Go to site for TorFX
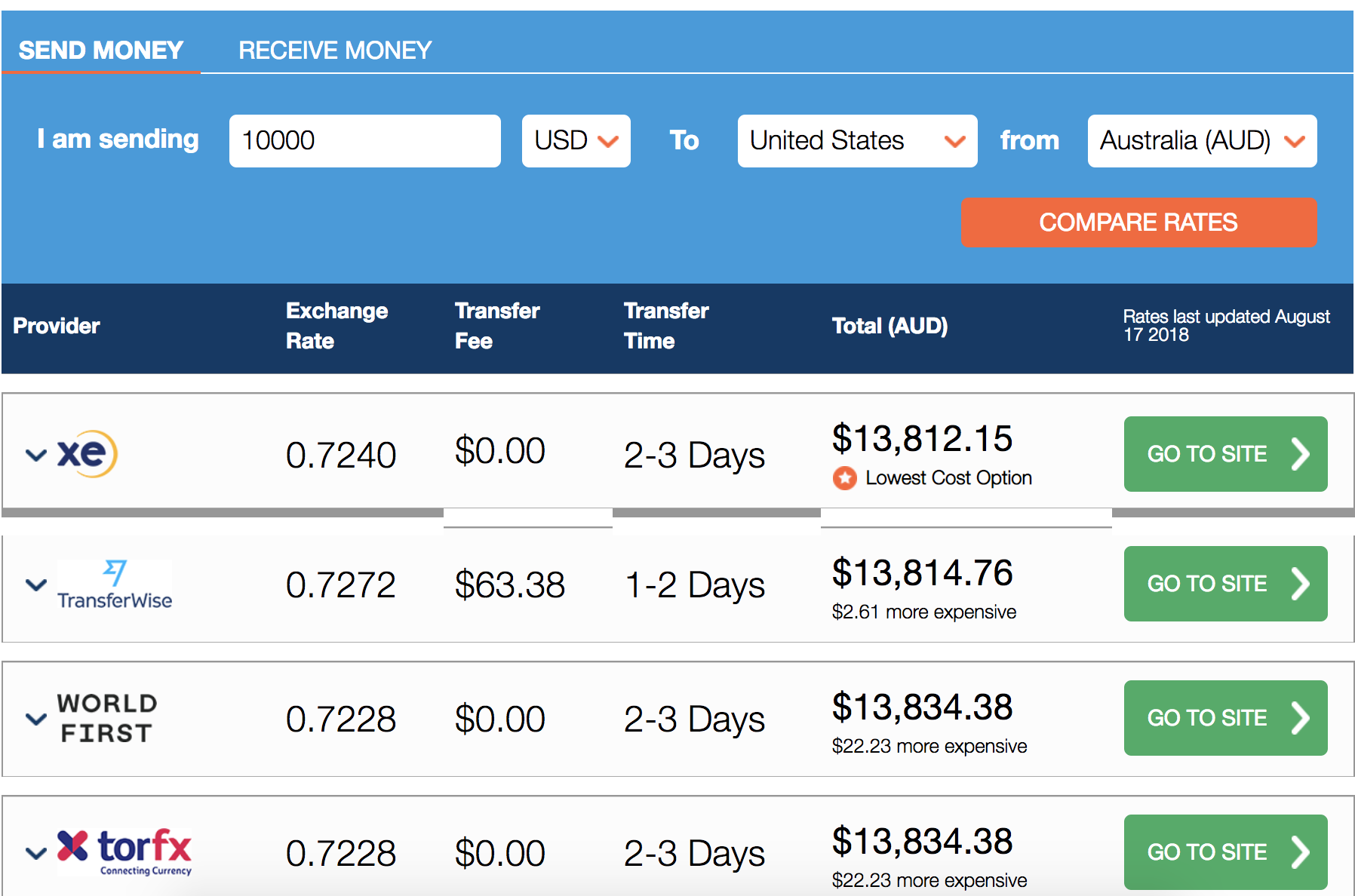This screenshot has height=896, width=1355. (x=1226, y=852)
